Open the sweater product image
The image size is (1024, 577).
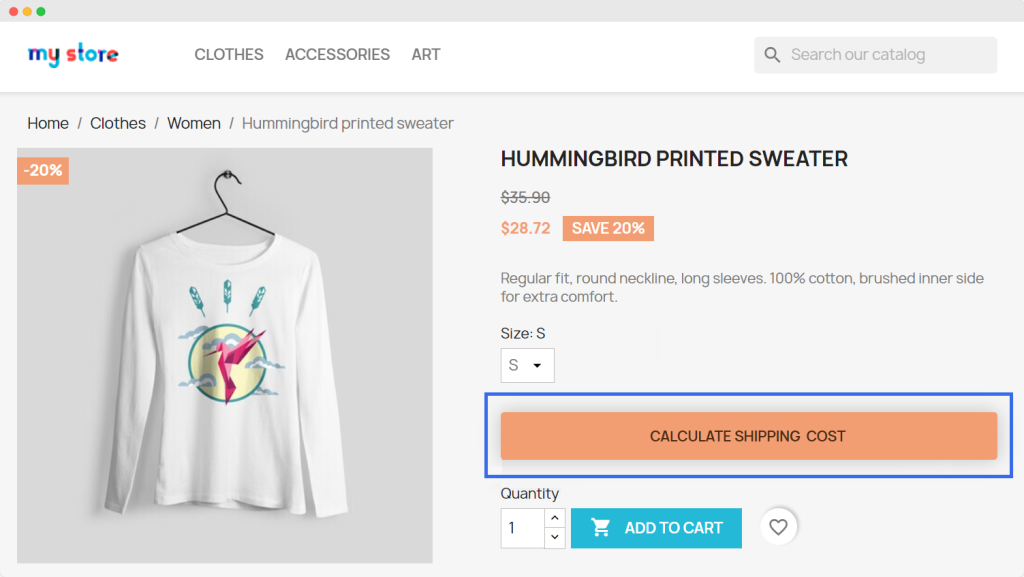point(225,355)
